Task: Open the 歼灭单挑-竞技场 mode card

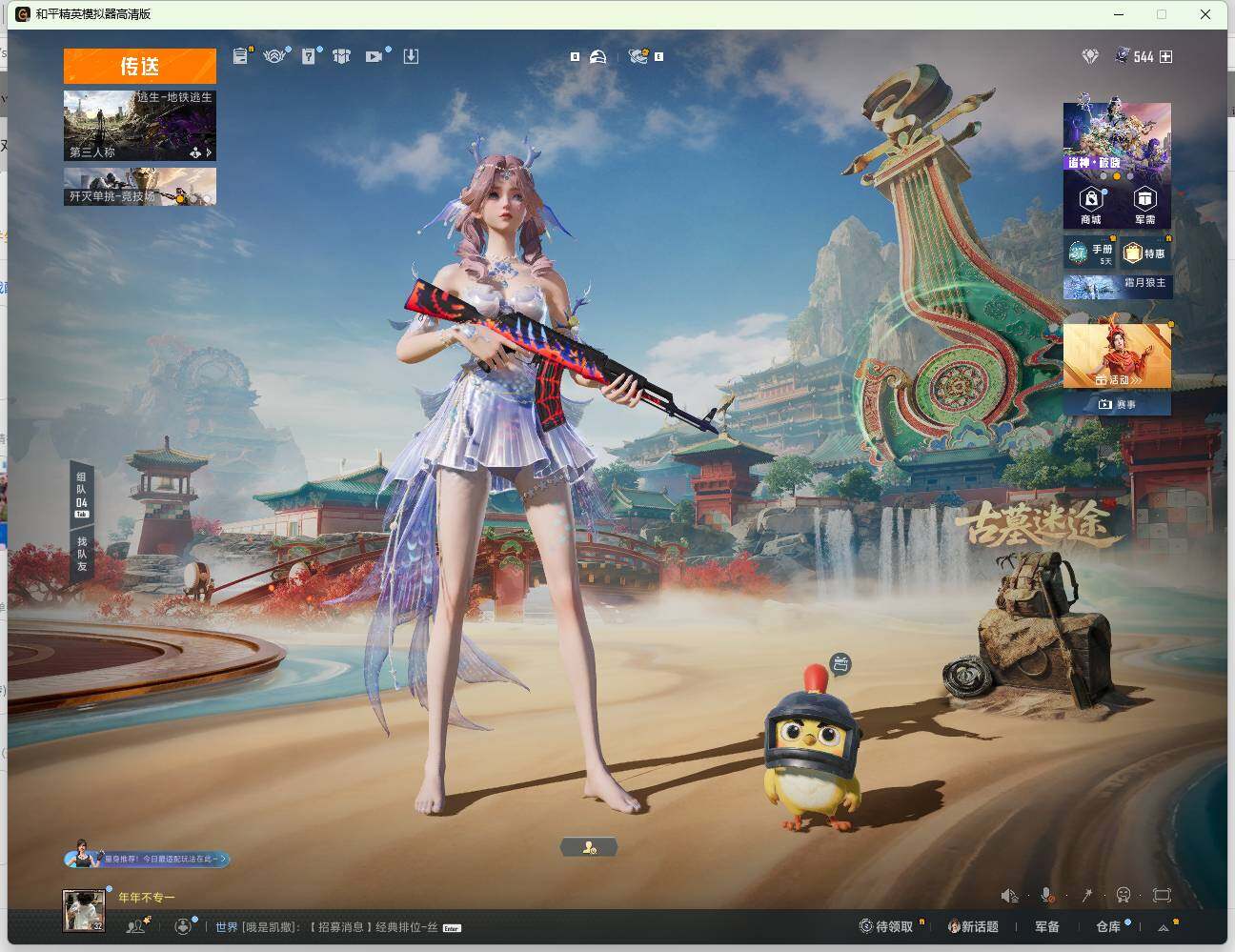Action: (x=140, y=187)
